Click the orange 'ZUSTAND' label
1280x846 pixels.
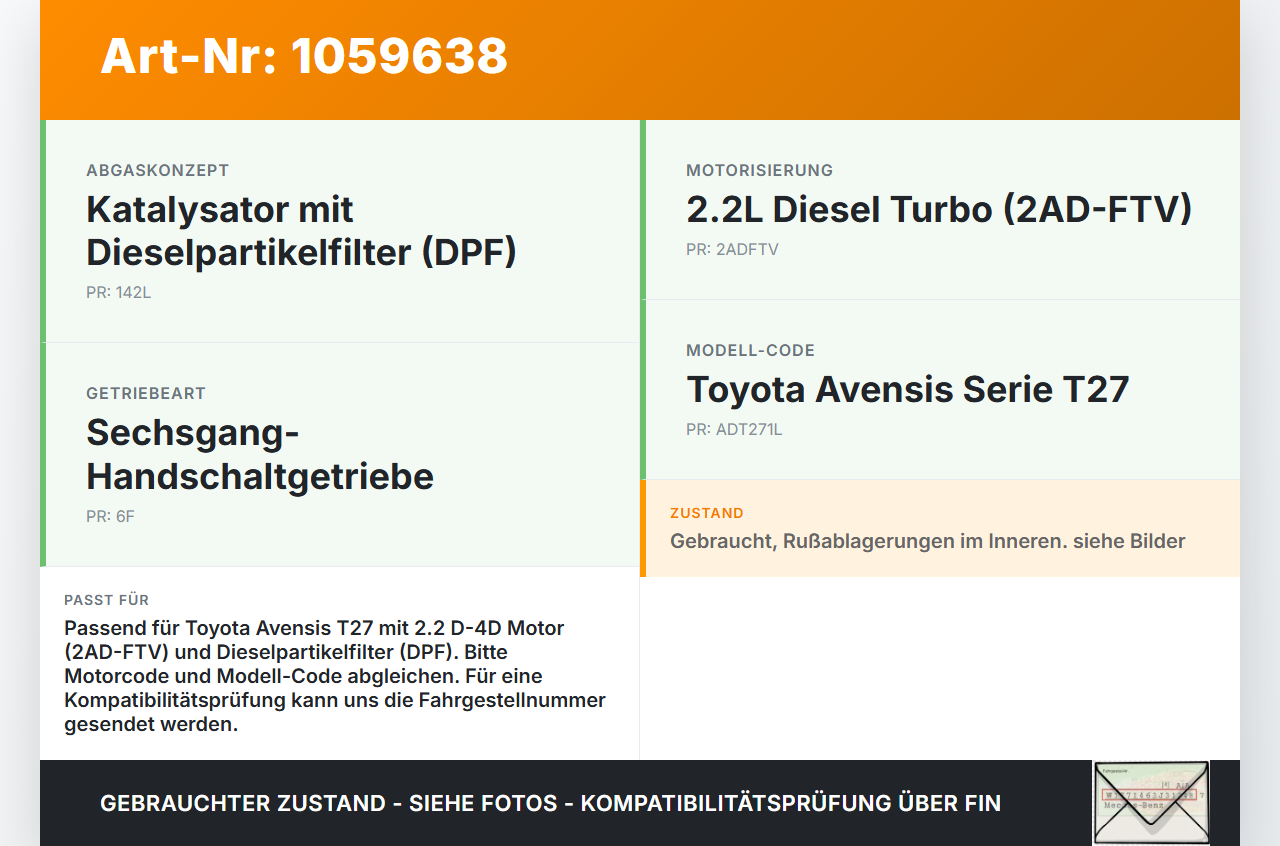click(707, 513)
